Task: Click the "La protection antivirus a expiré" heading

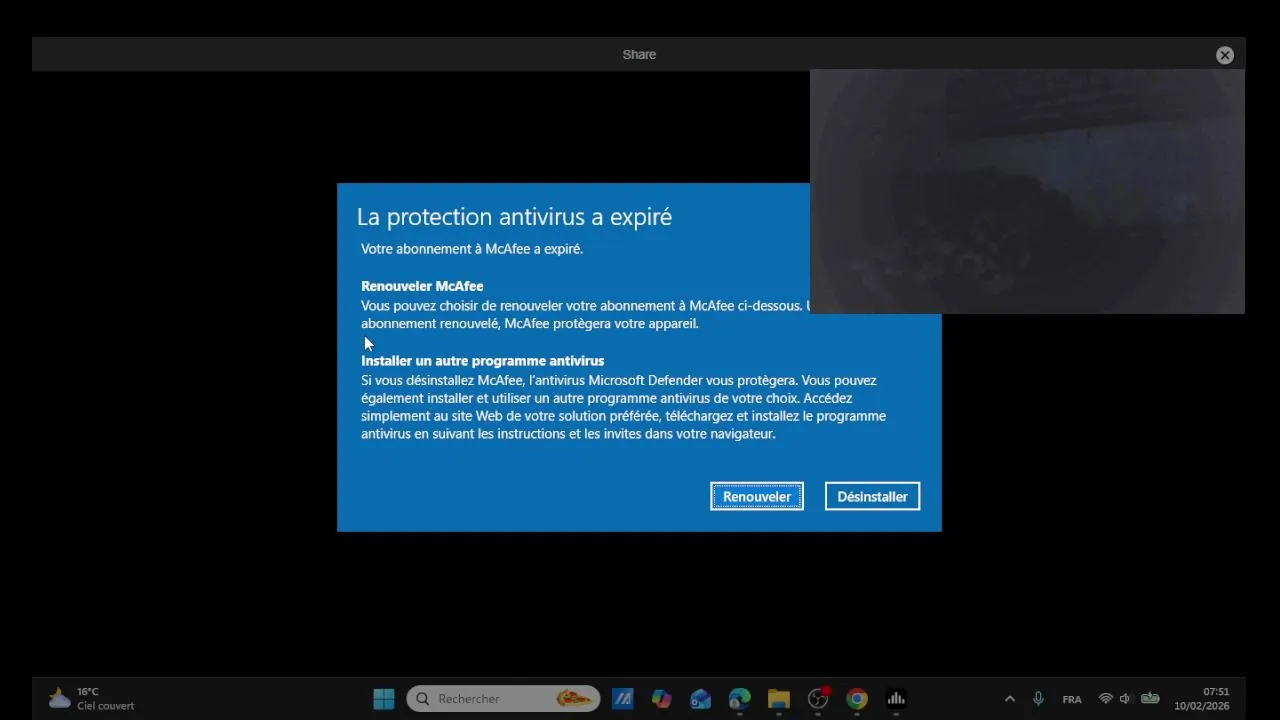Action: click(514, 217)
